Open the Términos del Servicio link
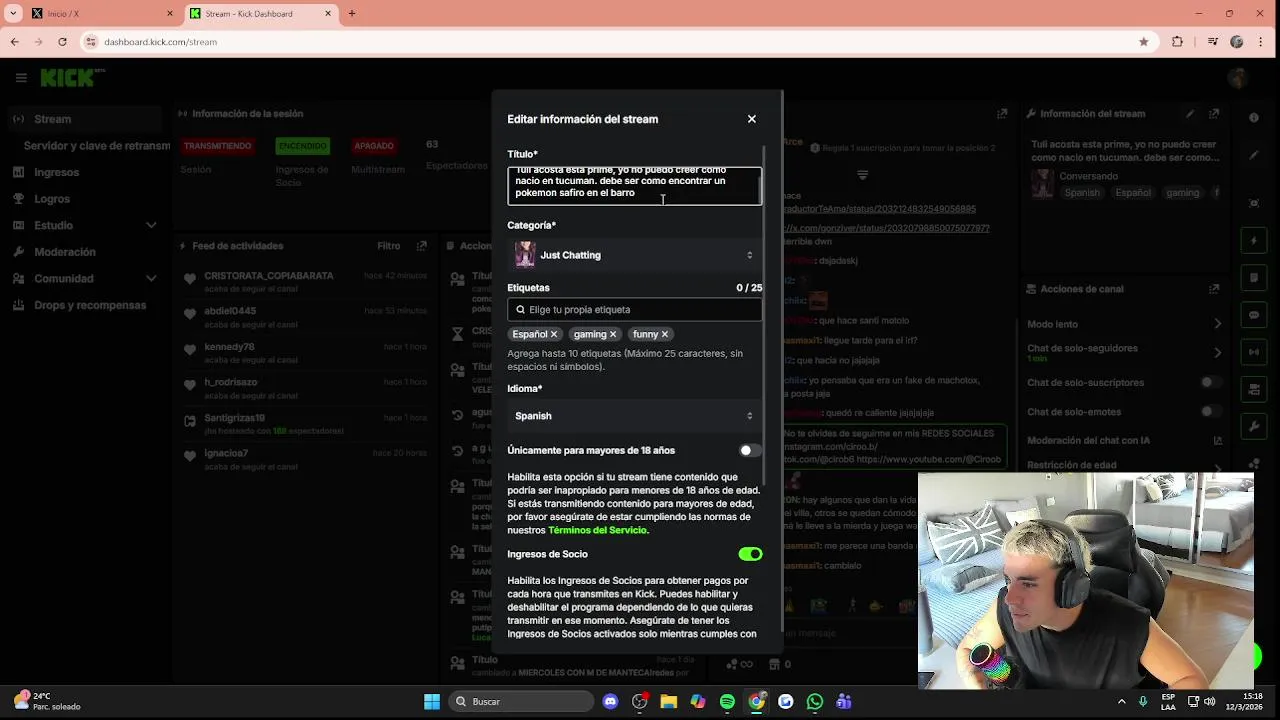 click(x=597, y=530)
